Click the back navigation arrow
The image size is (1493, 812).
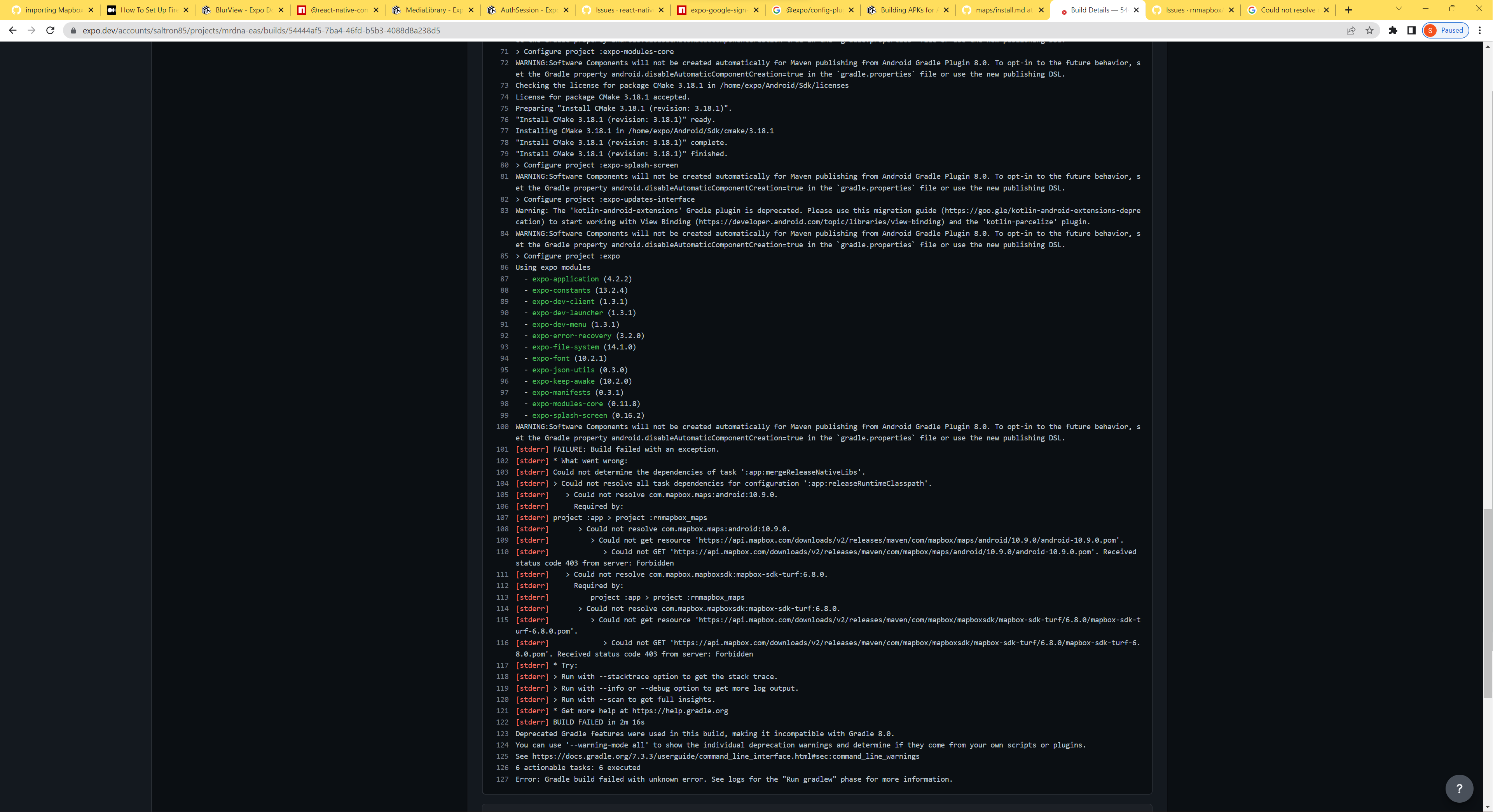[13, 30]
